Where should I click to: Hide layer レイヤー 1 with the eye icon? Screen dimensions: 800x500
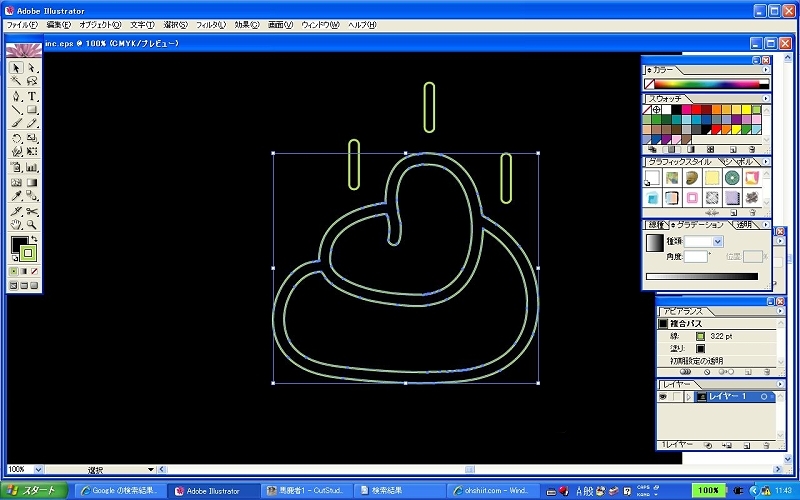pyautogui.click(x=662, y=397)
